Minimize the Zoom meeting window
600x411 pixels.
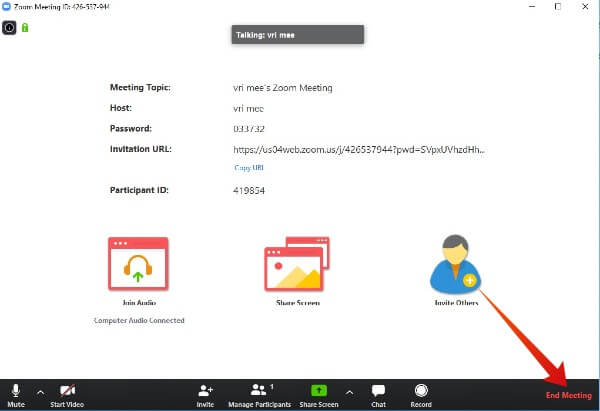click(x=532, y=7)
